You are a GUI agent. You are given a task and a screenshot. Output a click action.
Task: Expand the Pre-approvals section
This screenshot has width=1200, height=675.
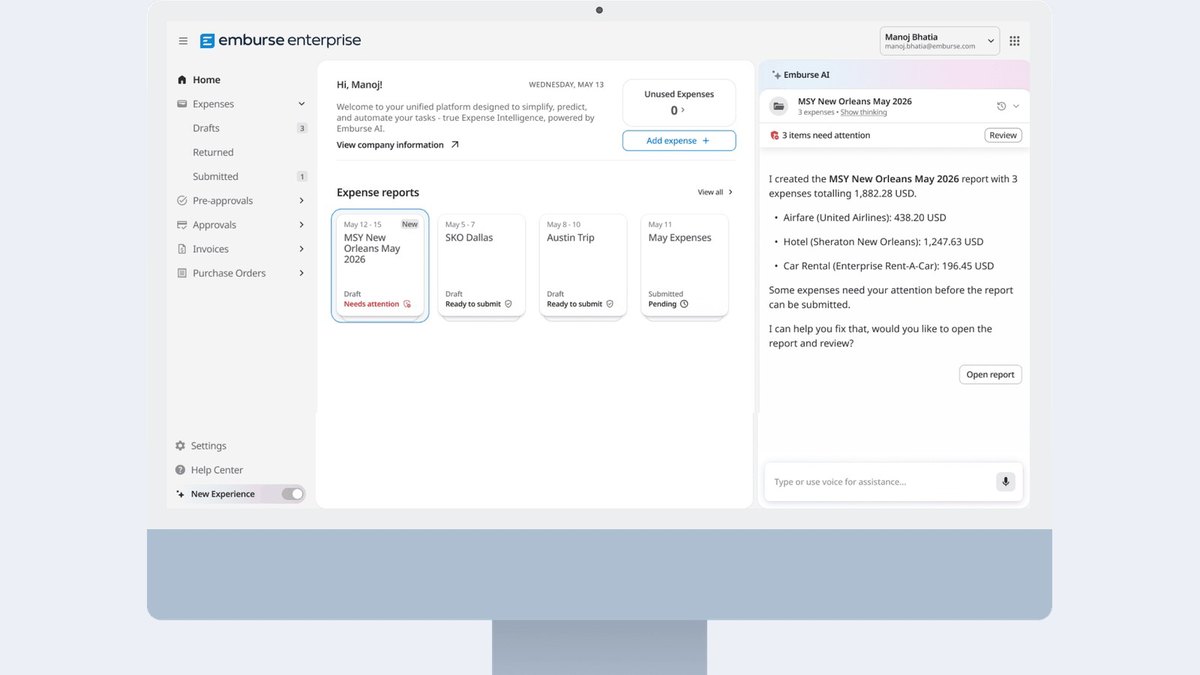(x=301, y=201)
